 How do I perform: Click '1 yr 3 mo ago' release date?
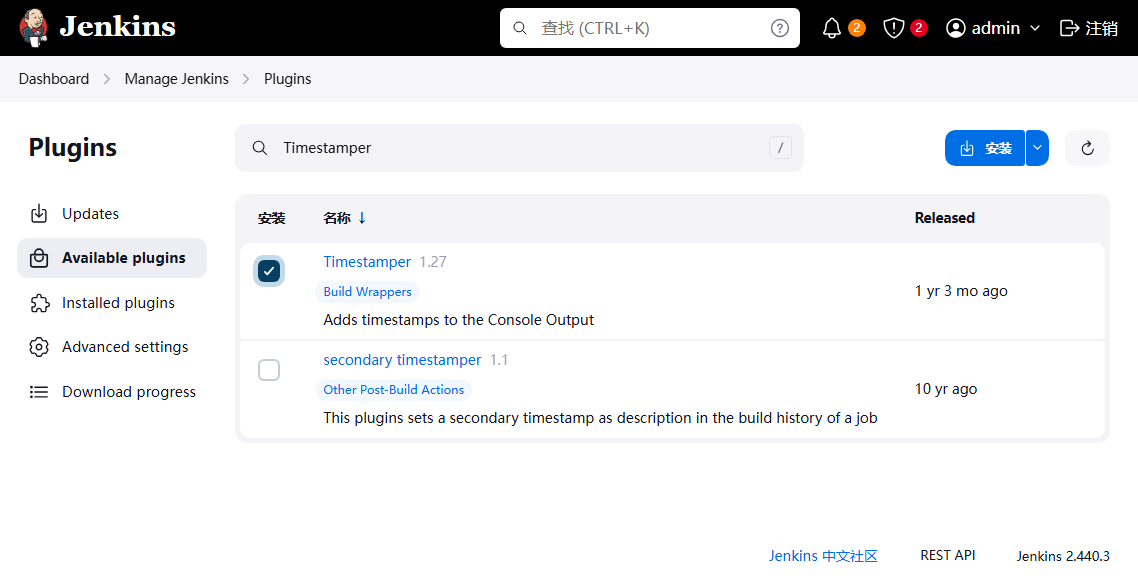click(x=961, y=291)
